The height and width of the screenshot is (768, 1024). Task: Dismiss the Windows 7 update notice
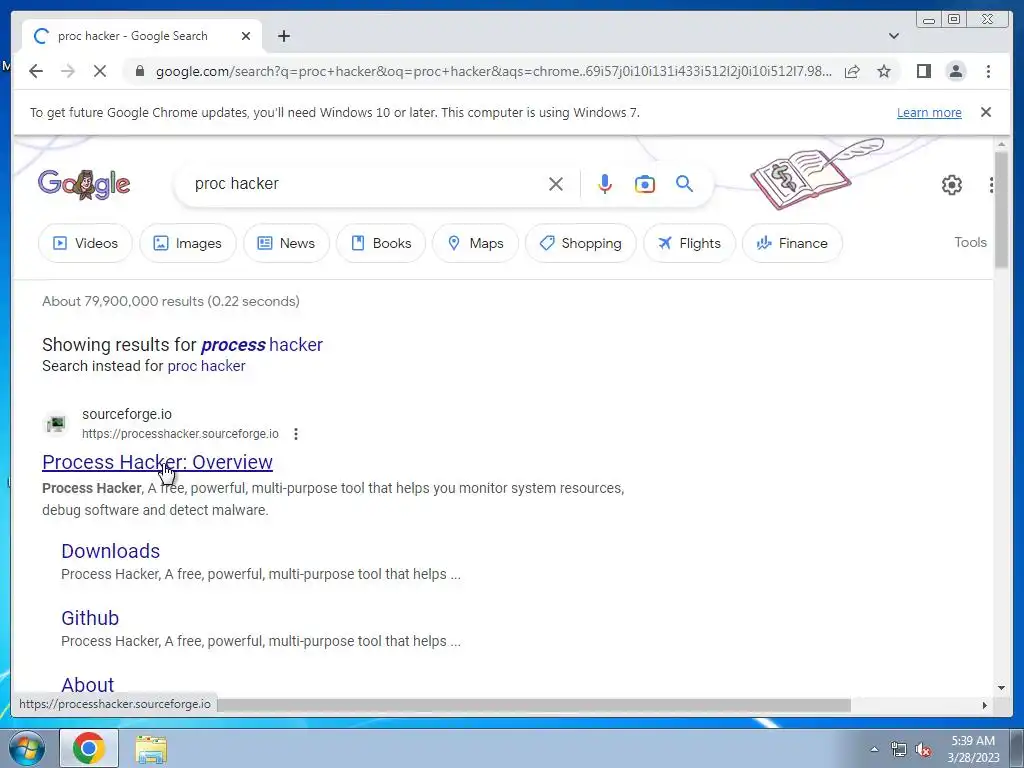(x=985, y=112)
